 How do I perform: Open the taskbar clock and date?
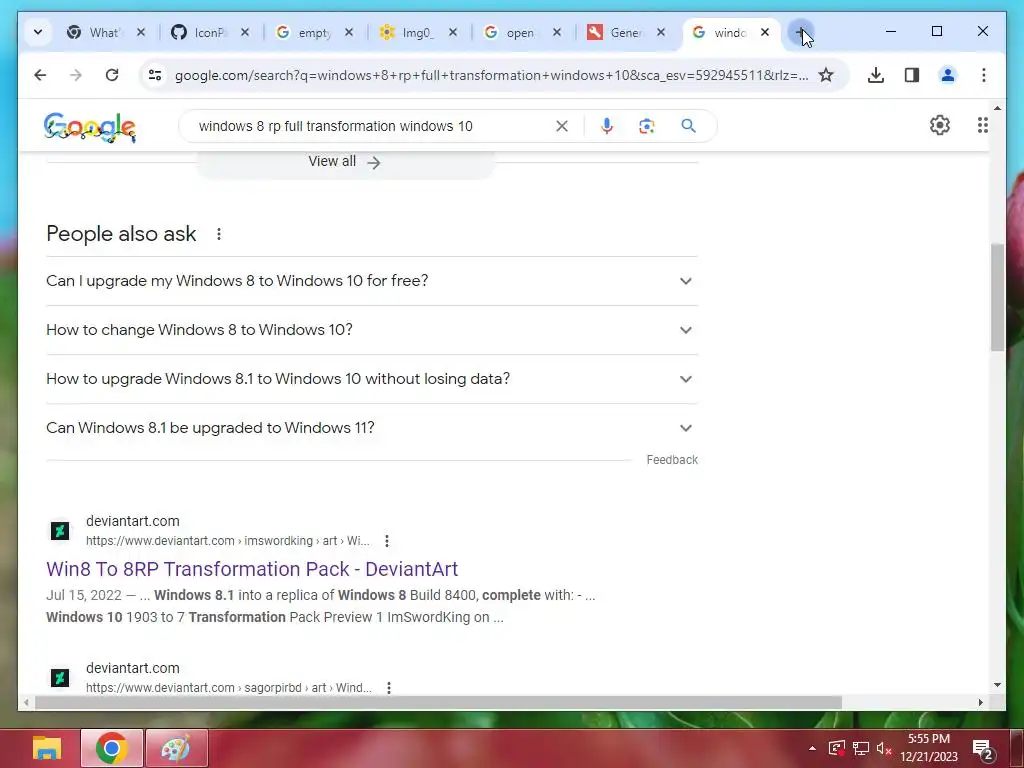(929, 748)
